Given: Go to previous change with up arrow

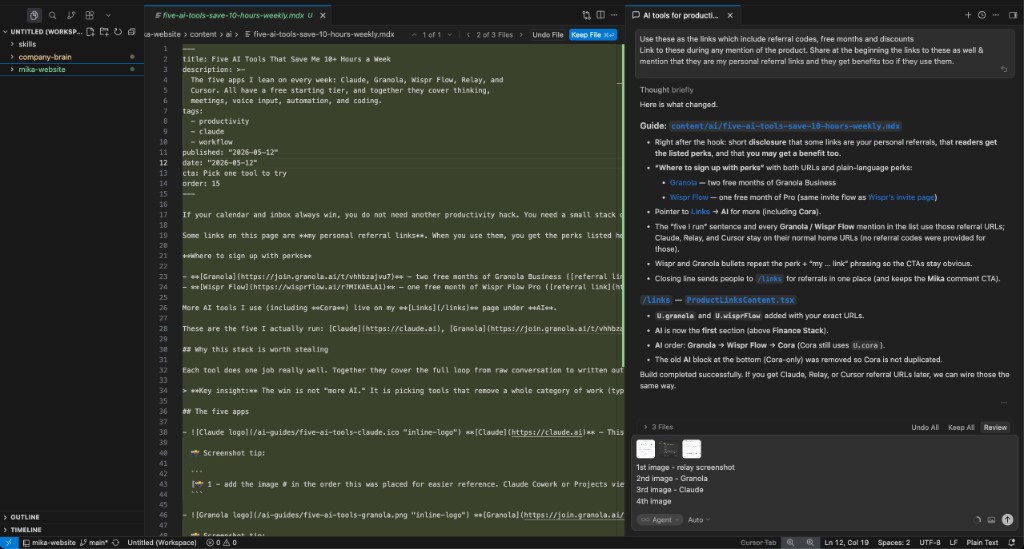Looking at the screenshot, I should coord(414,35).
